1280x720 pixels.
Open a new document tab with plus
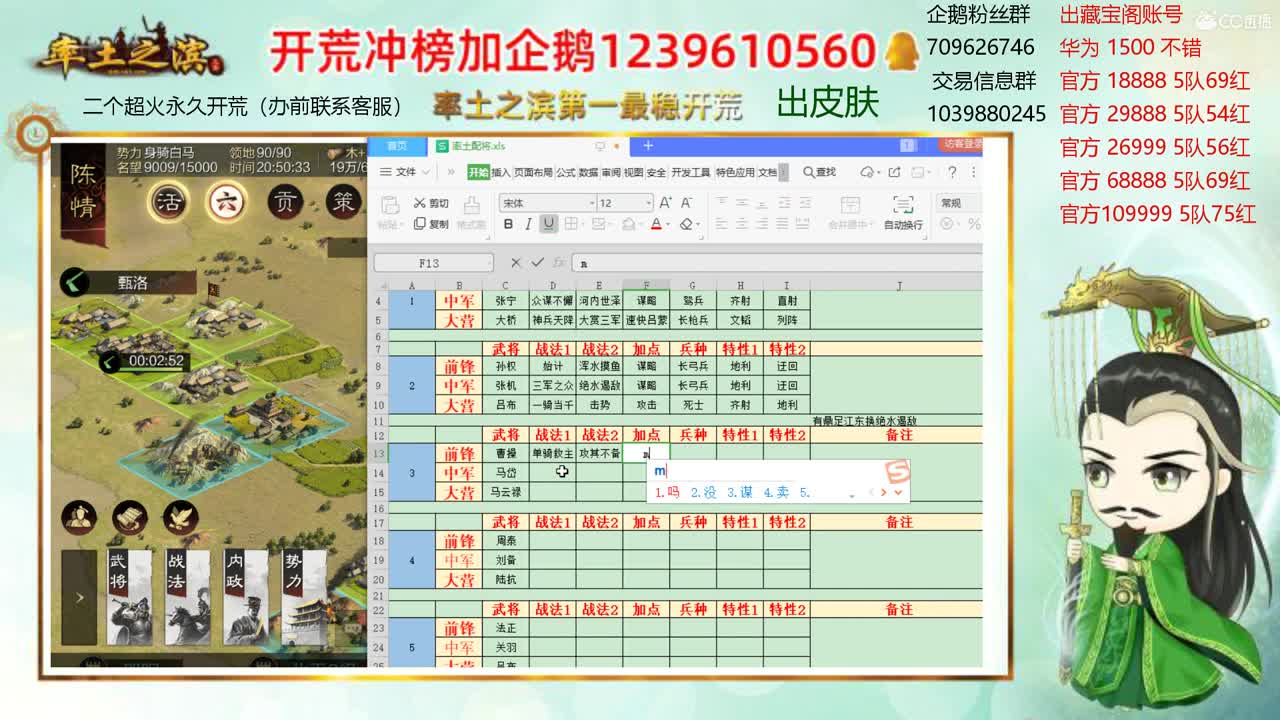coord(648,146)
